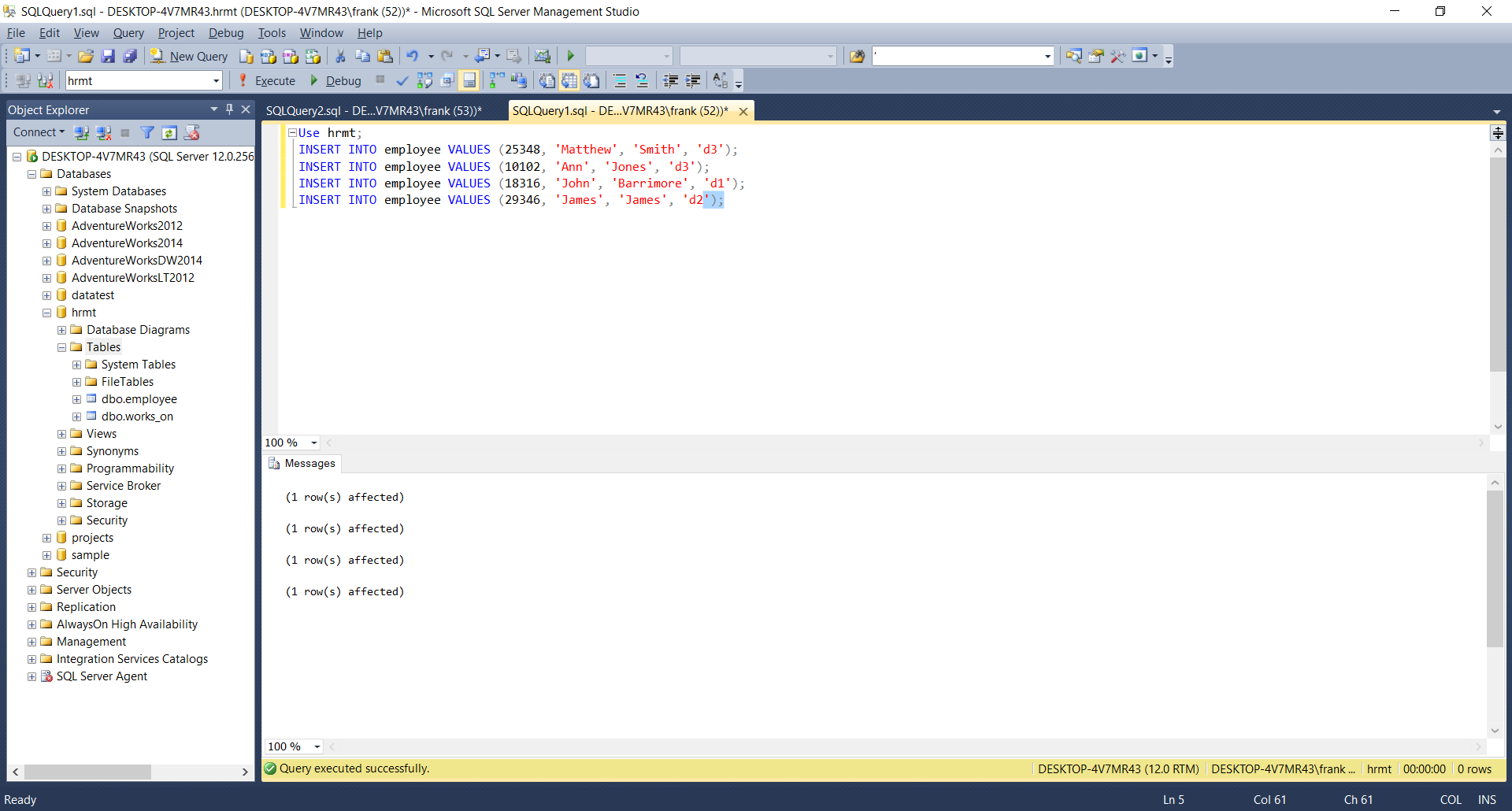Expand the dbo.employee table node
This screenshot has height=811, width=1512.
(x=76, y=399)
